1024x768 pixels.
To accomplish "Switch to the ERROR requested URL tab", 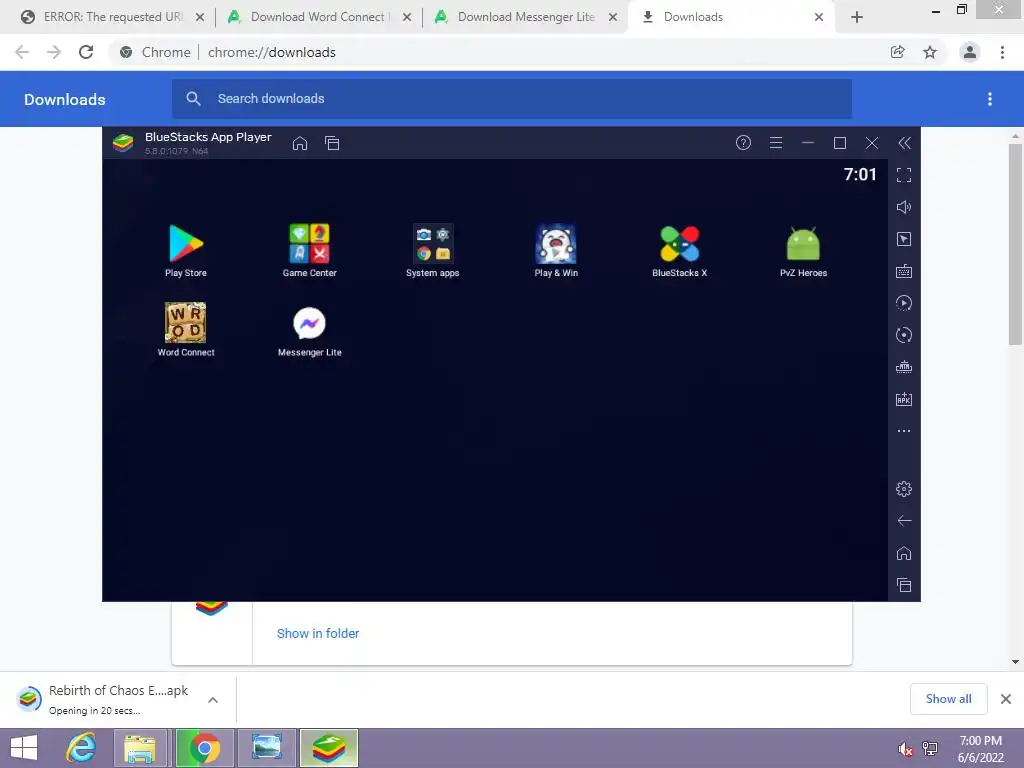I will (x=112, y=17).
